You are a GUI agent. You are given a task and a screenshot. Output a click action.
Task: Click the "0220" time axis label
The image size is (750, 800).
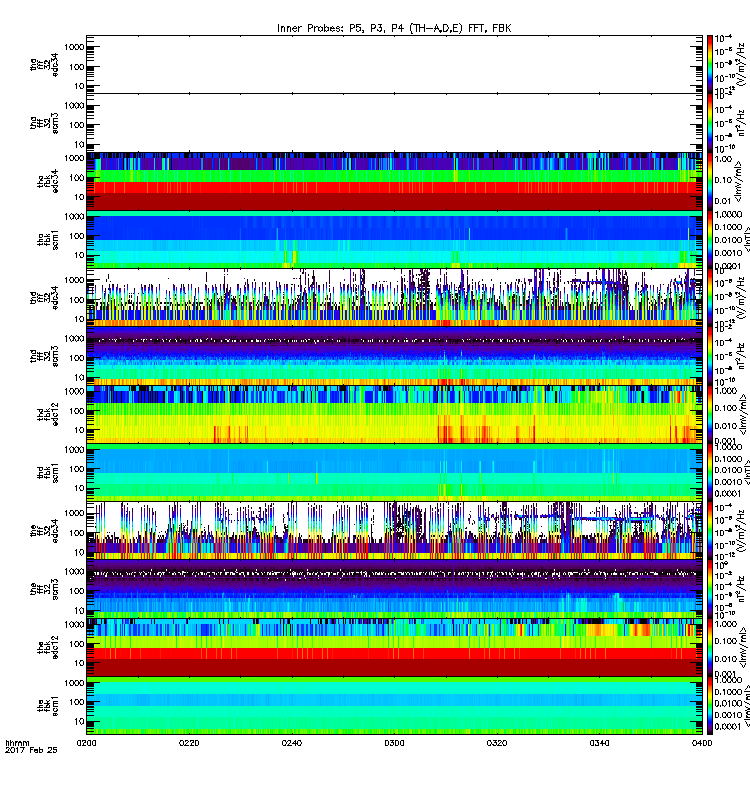189,743
